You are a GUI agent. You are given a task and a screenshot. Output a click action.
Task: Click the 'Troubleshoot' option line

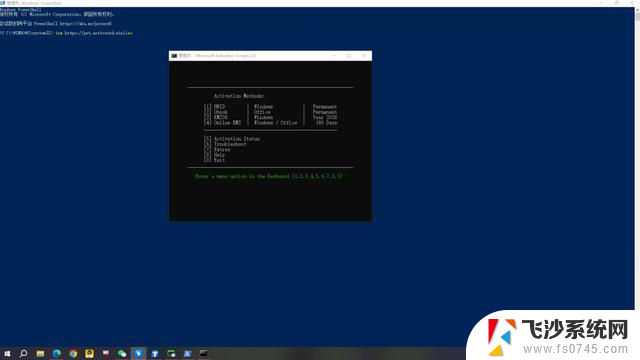[225, 144]
